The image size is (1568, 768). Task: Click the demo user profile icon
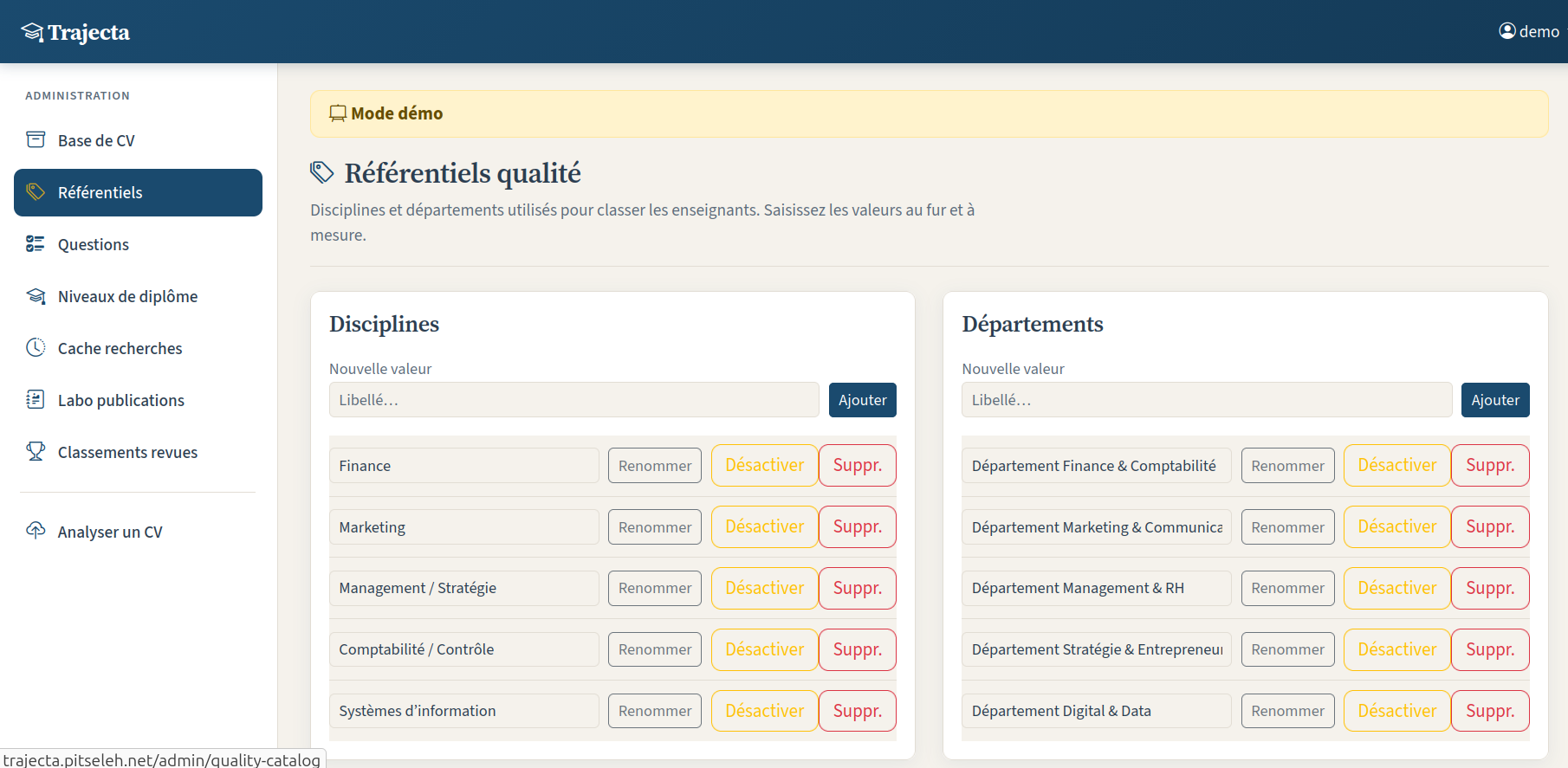click(1507, 31)
